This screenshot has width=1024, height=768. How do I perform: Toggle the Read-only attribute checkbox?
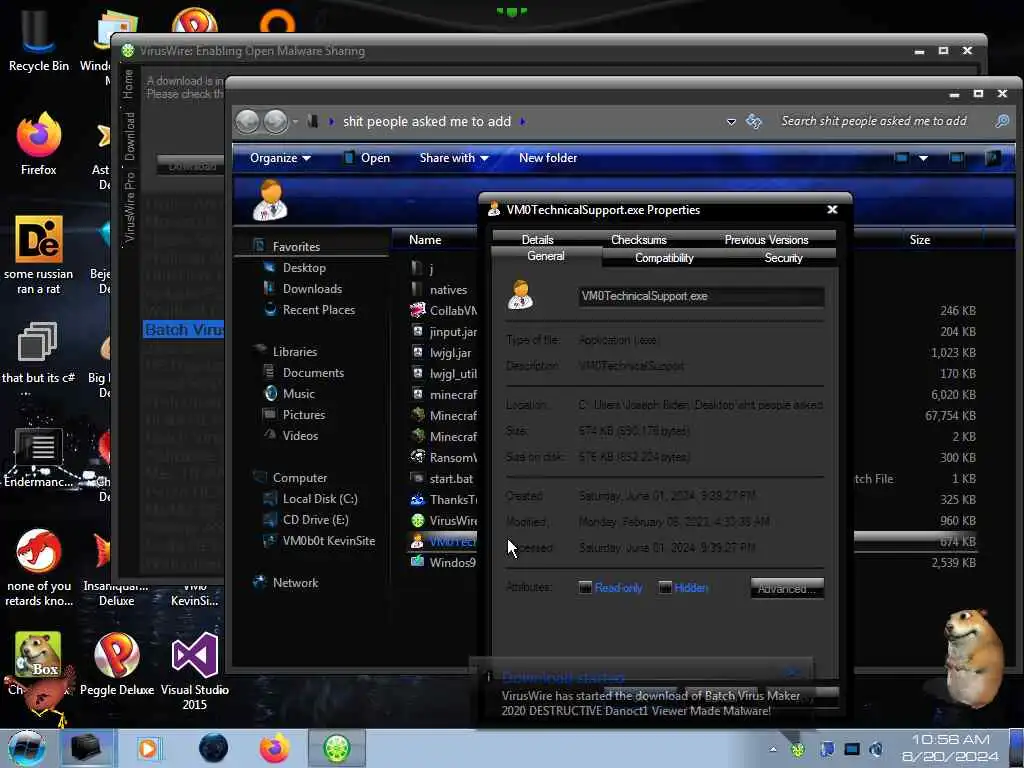(585, 588)
